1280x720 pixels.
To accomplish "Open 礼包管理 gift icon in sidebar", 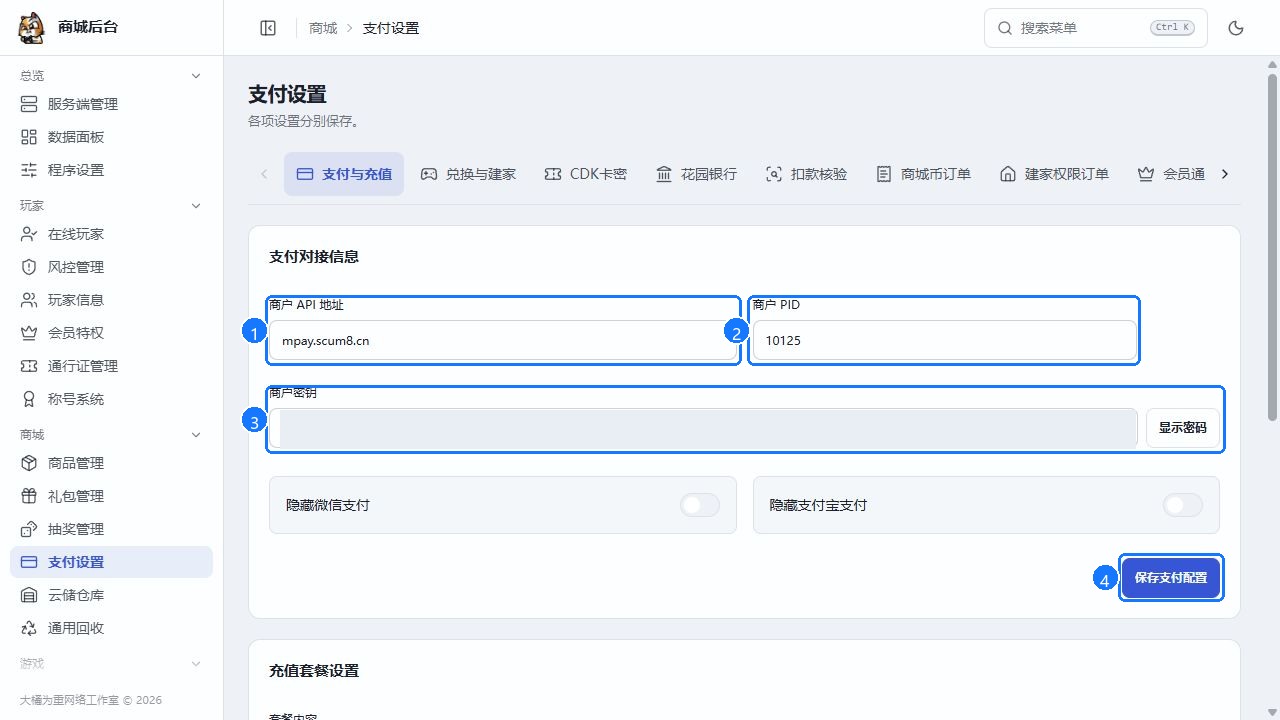I will point(29,496).
